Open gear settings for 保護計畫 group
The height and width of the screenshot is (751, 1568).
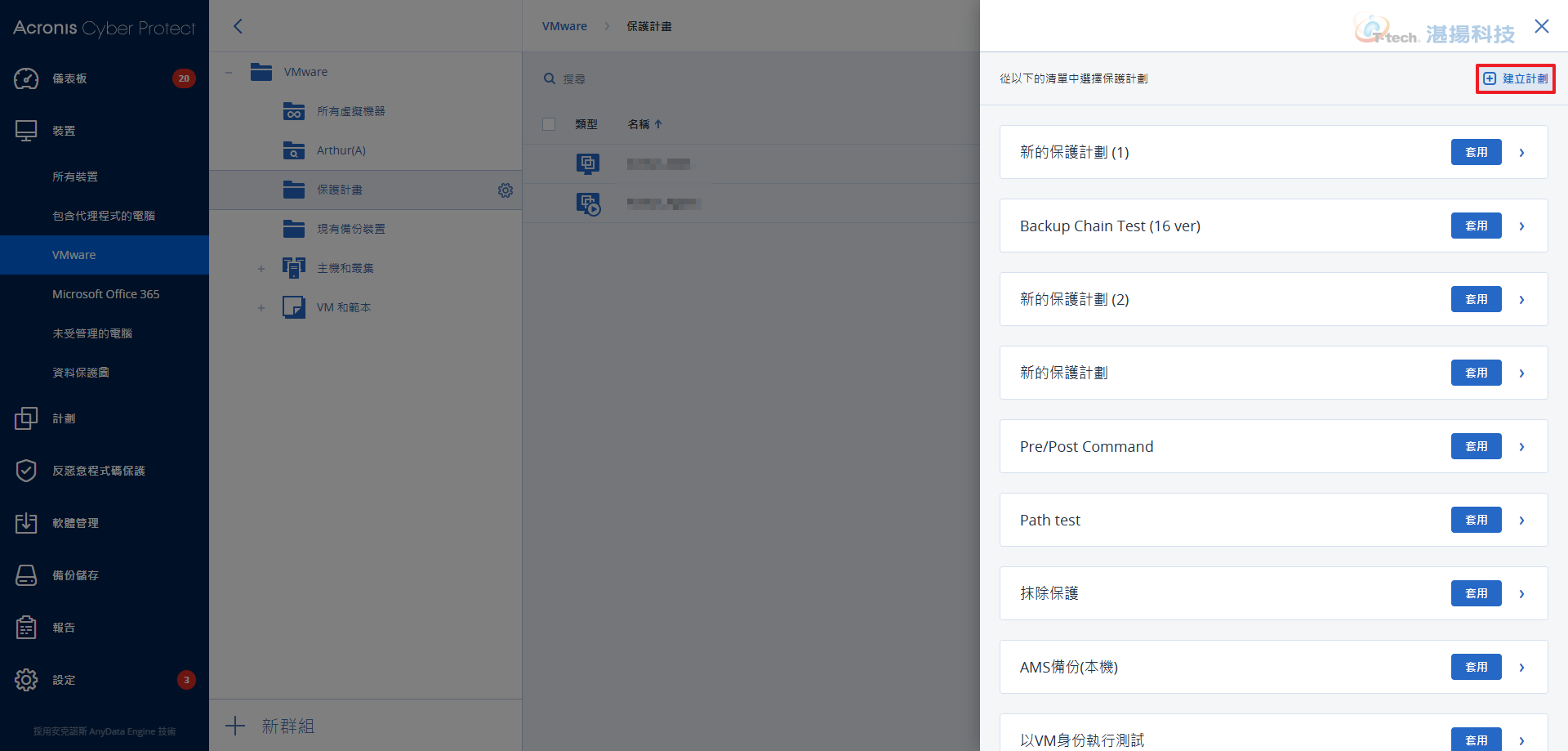tap(506, 190)
